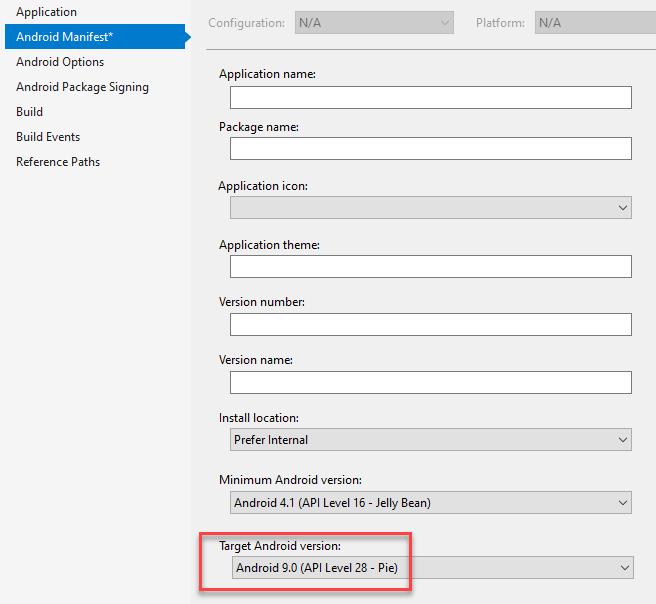Focus the Version number field
The image size is (656, 604).
coord(430,324)
